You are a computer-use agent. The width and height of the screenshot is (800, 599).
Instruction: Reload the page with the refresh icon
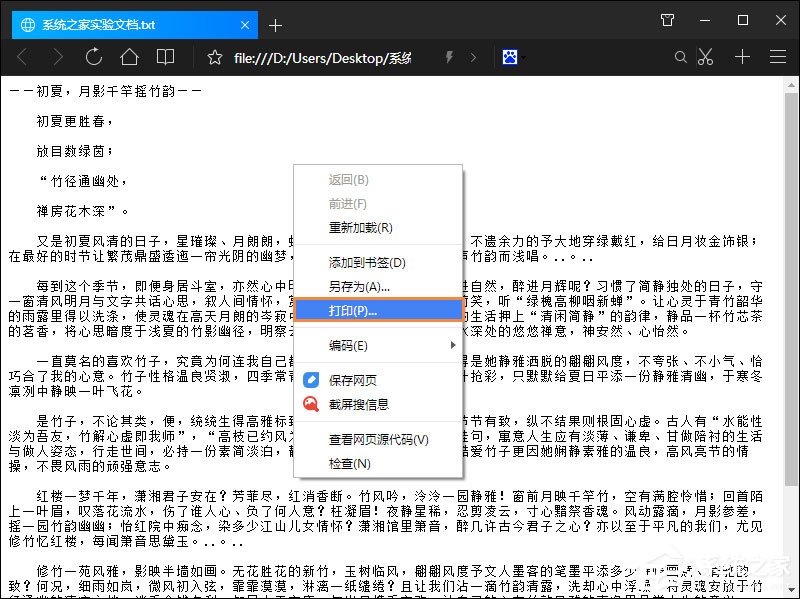coord(94,57)
